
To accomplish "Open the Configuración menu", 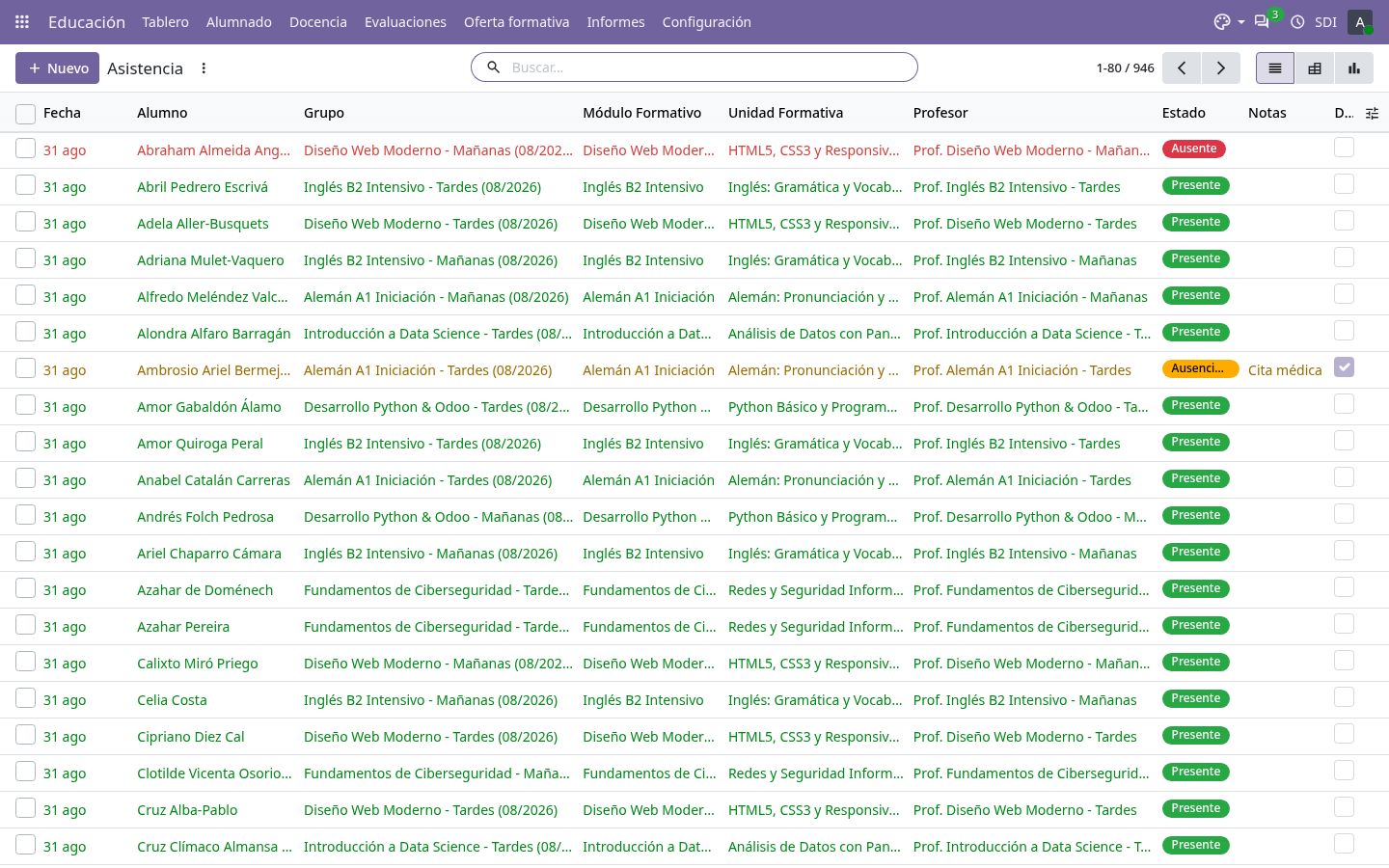I will [x=707, y=22].
